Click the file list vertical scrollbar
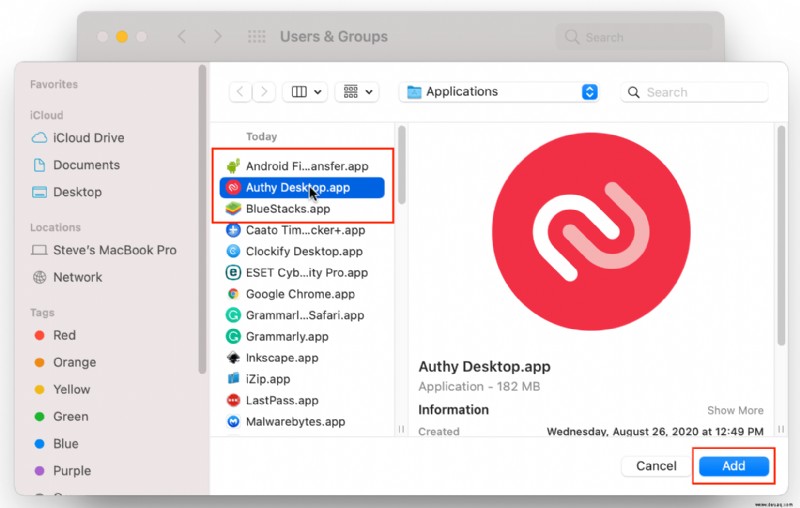 click(x=402, y=165)
